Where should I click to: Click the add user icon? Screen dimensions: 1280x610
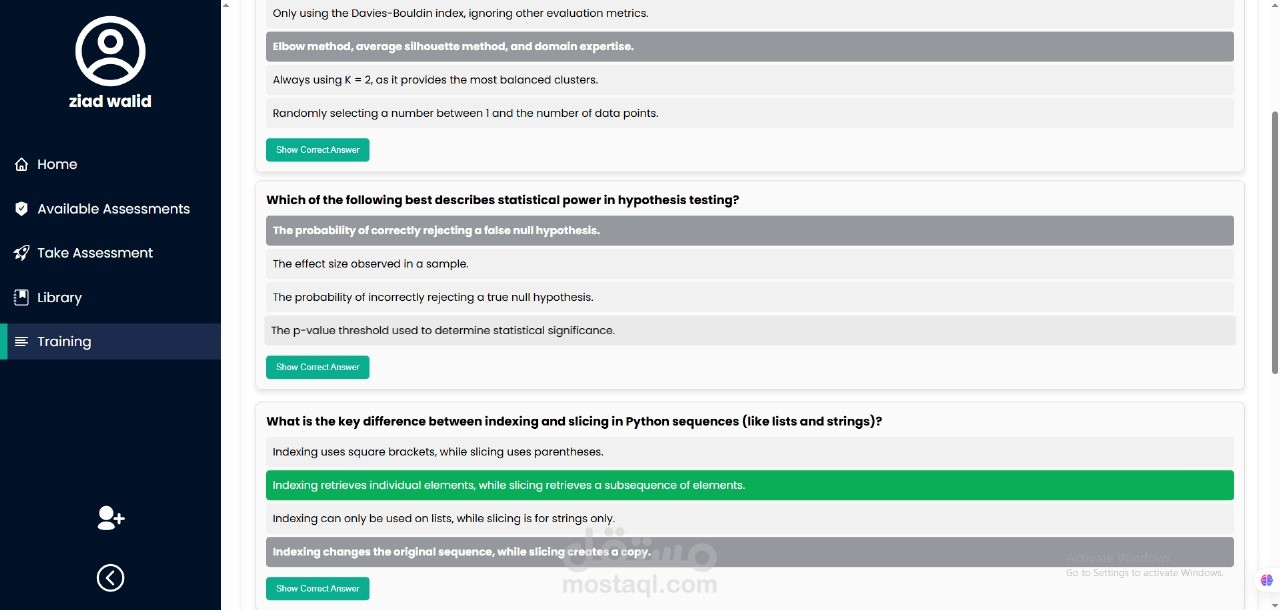point(111,518)
